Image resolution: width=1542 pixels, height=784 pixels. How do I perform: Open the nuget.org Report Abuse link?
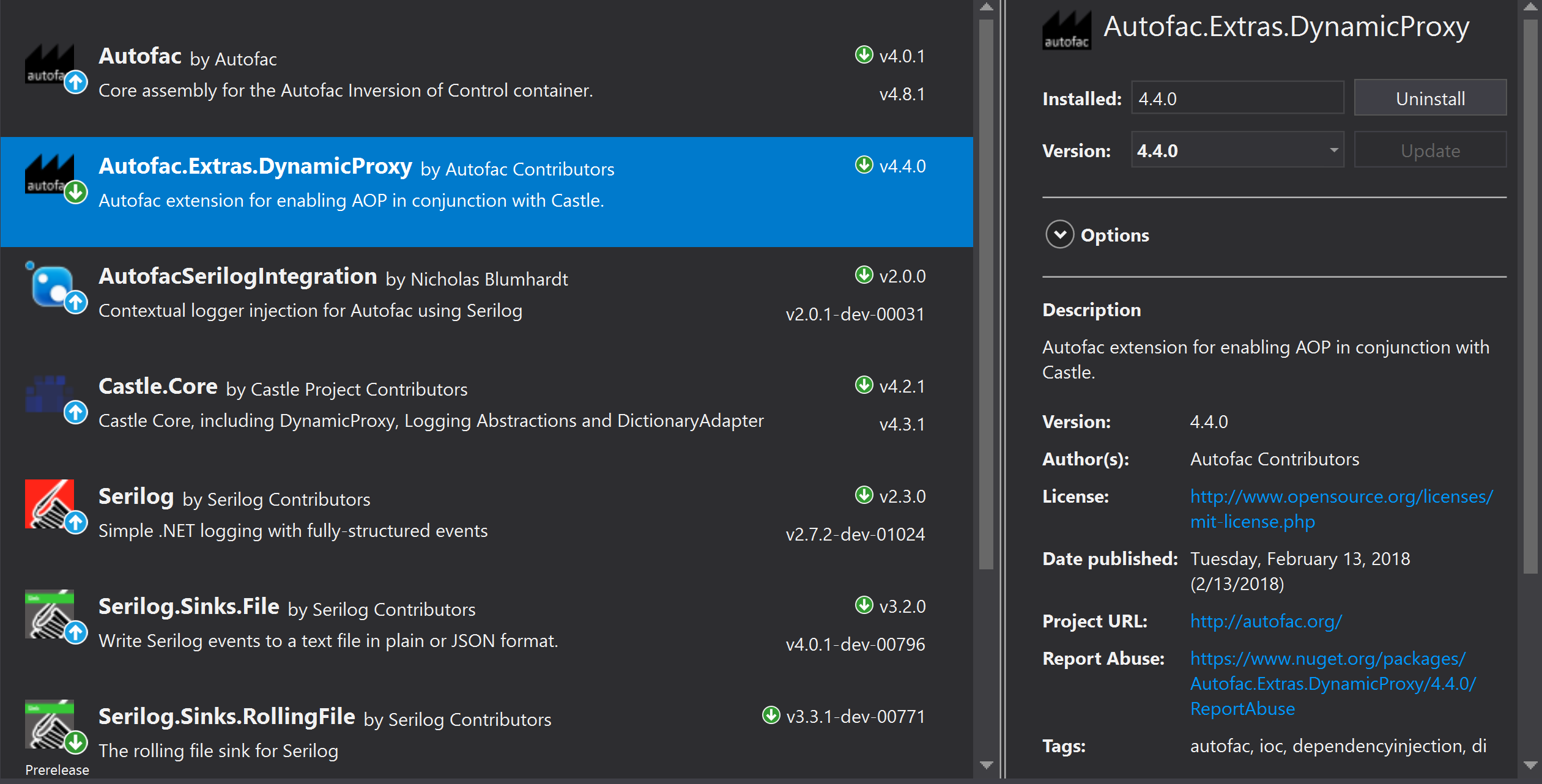tap(1332, 683)
